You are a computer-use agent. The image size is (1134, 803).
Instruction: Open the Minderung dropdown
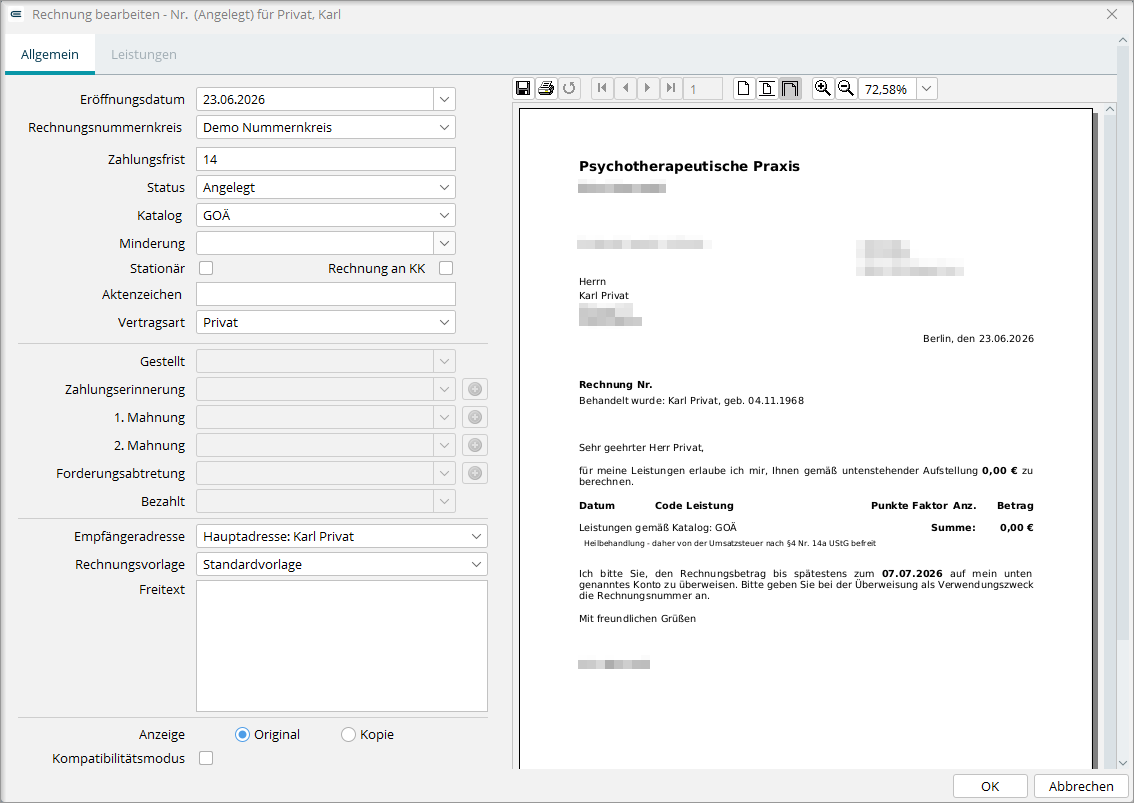444,244
